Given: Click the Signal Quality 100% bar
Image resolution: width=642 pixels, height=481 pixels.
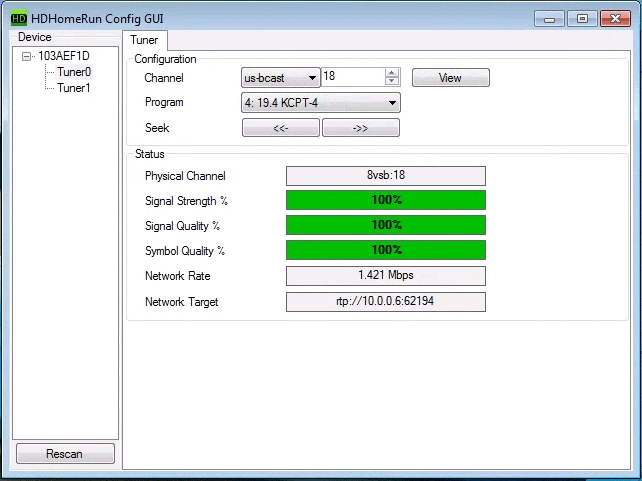Looking at the screenshot, I should click(x=386, y=225).
